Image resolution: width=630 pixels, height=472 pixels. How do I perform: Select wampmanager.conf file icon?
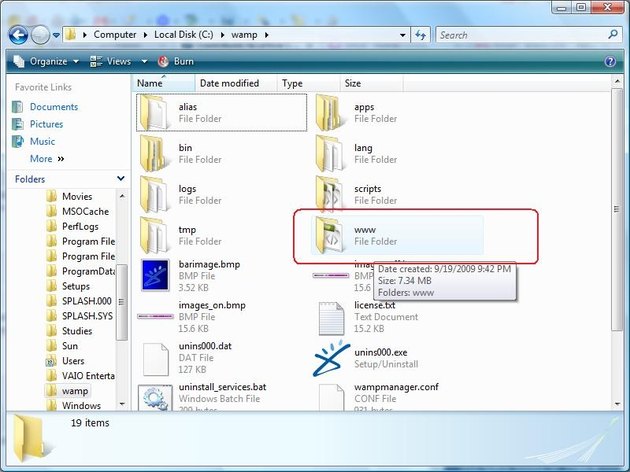click(331, 398)
